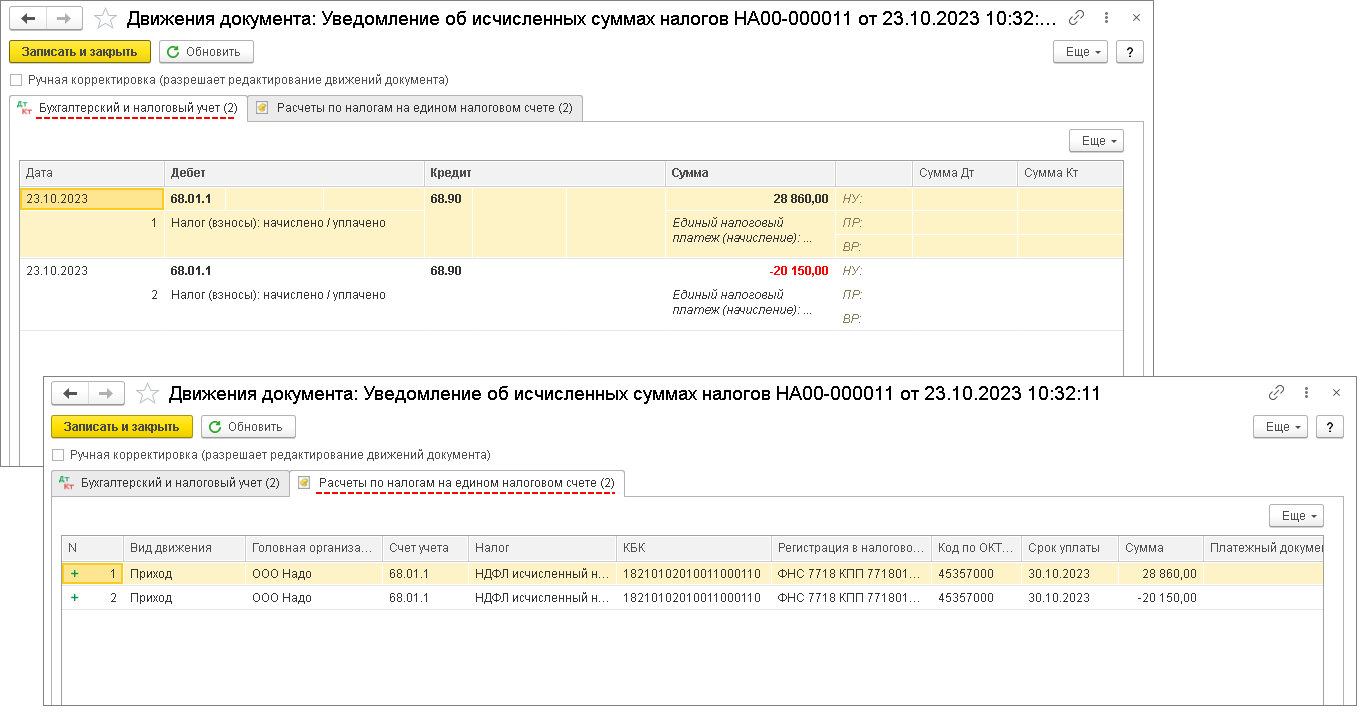Copy link with the chain icon in the bottom window
Screen dimensions: 1363x716
click(x=1277, y=393)
